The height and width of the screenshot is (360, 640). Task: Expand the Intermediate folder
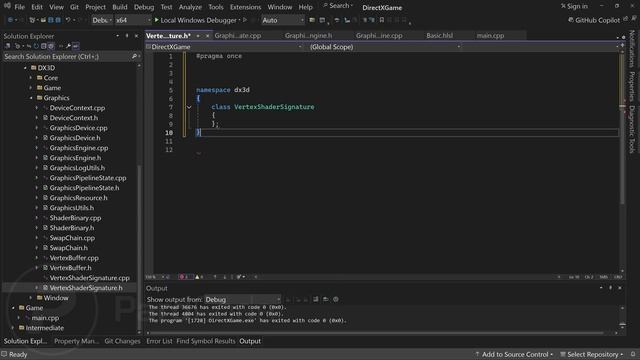point(13,328)
